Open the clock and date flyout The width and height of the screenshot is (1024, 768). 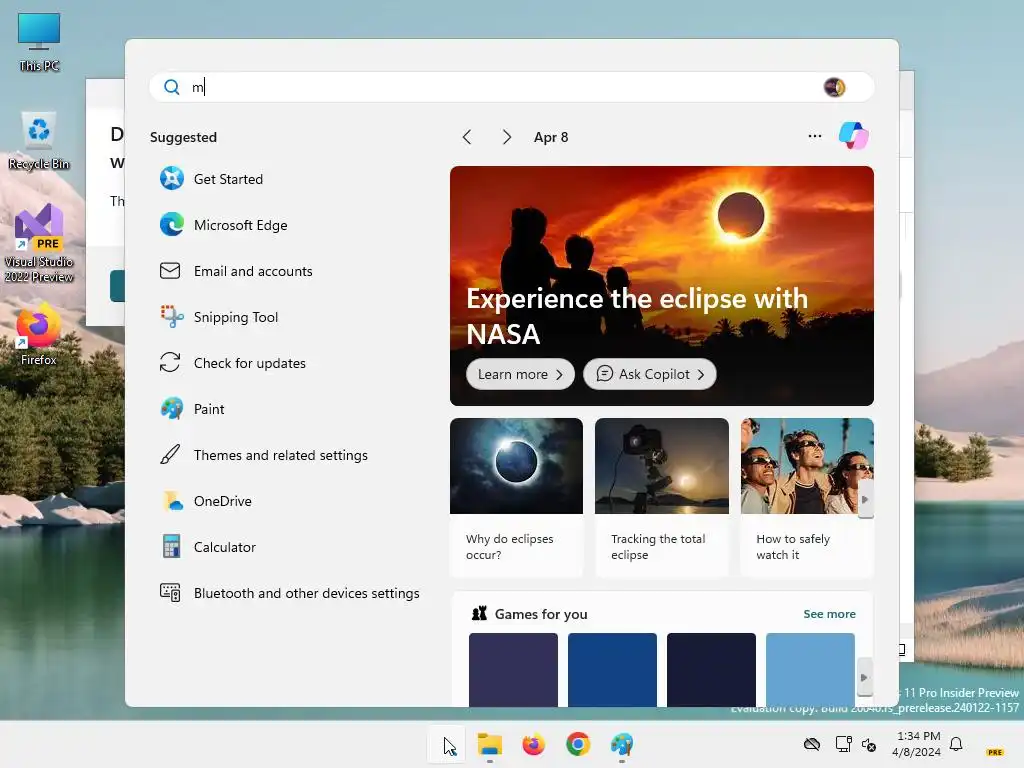pyautogui.click(x=917, y=744)
